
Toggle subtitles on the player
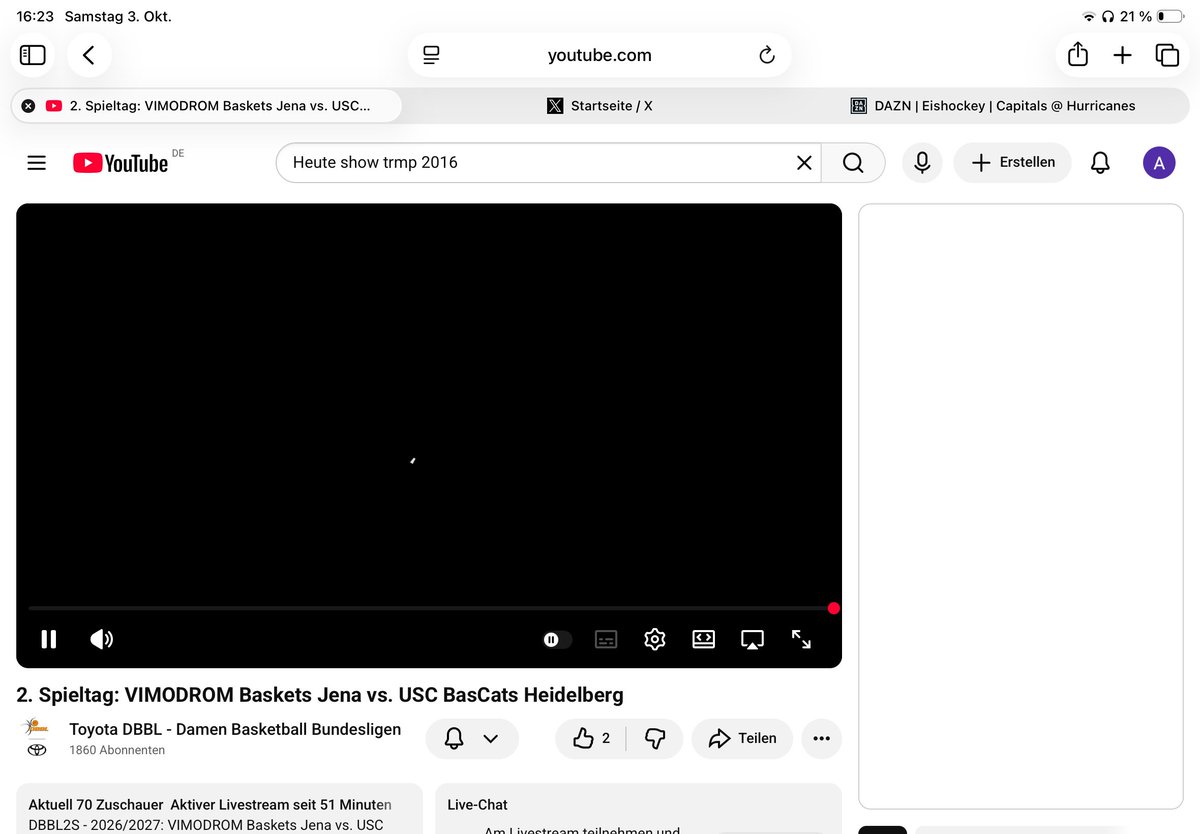tap(606, 640)
